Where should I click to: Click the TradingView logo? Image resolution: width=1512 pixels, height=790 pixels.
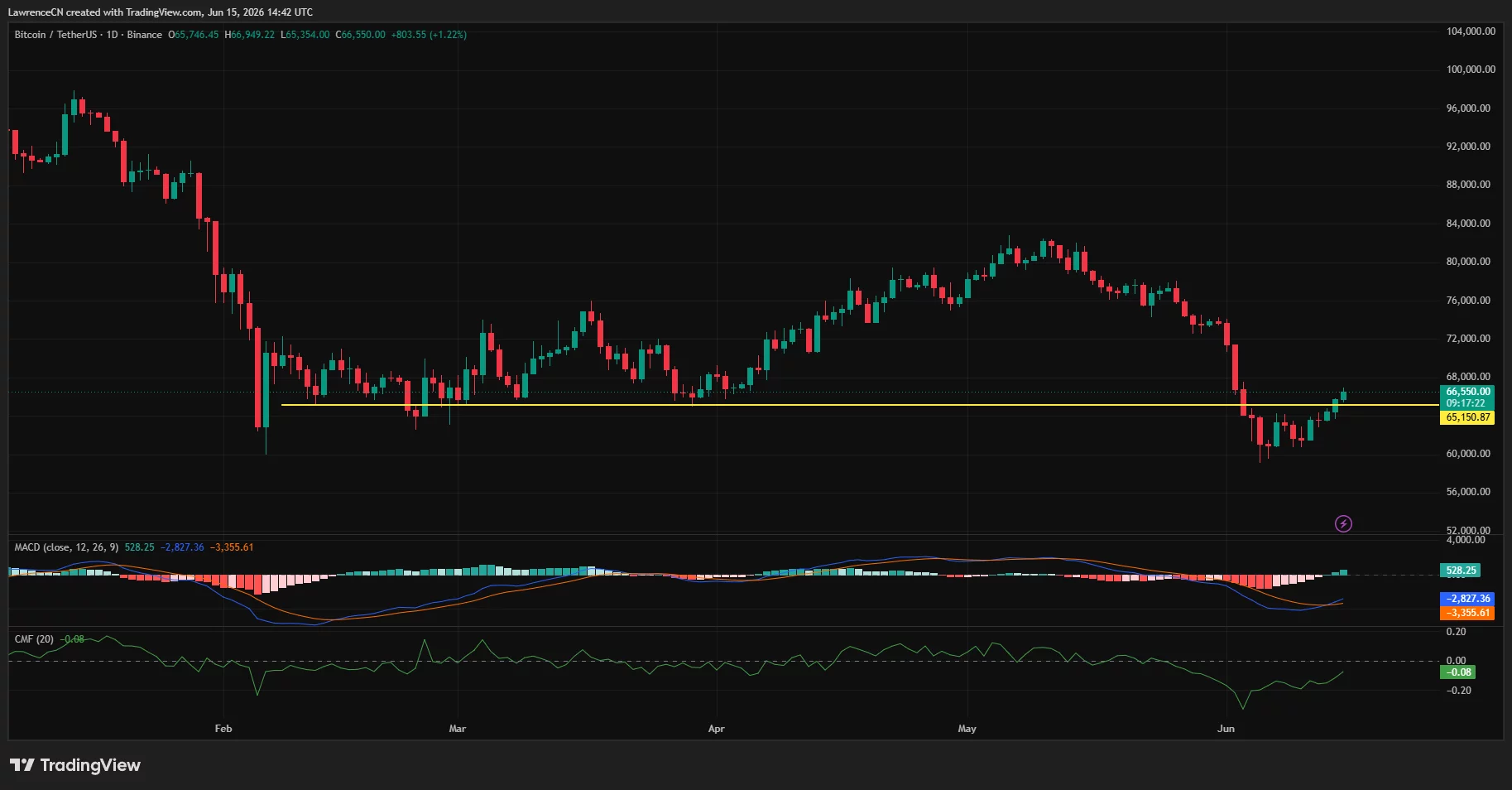point(74,765)
